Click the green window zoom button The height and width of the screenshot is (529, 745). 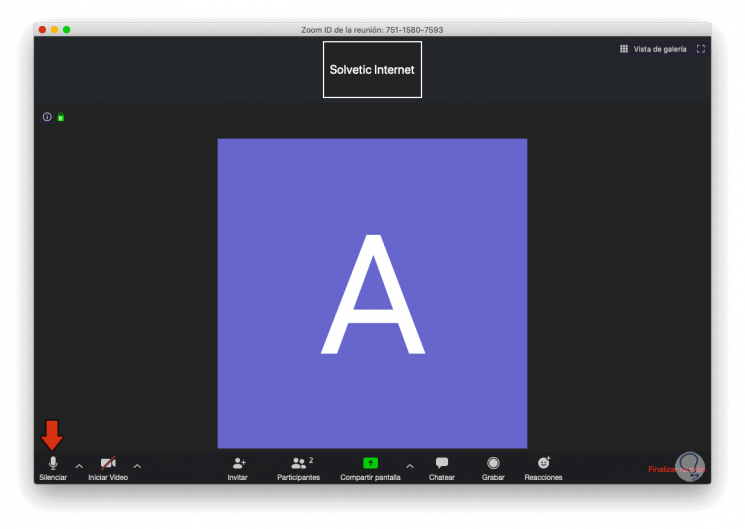67,29
